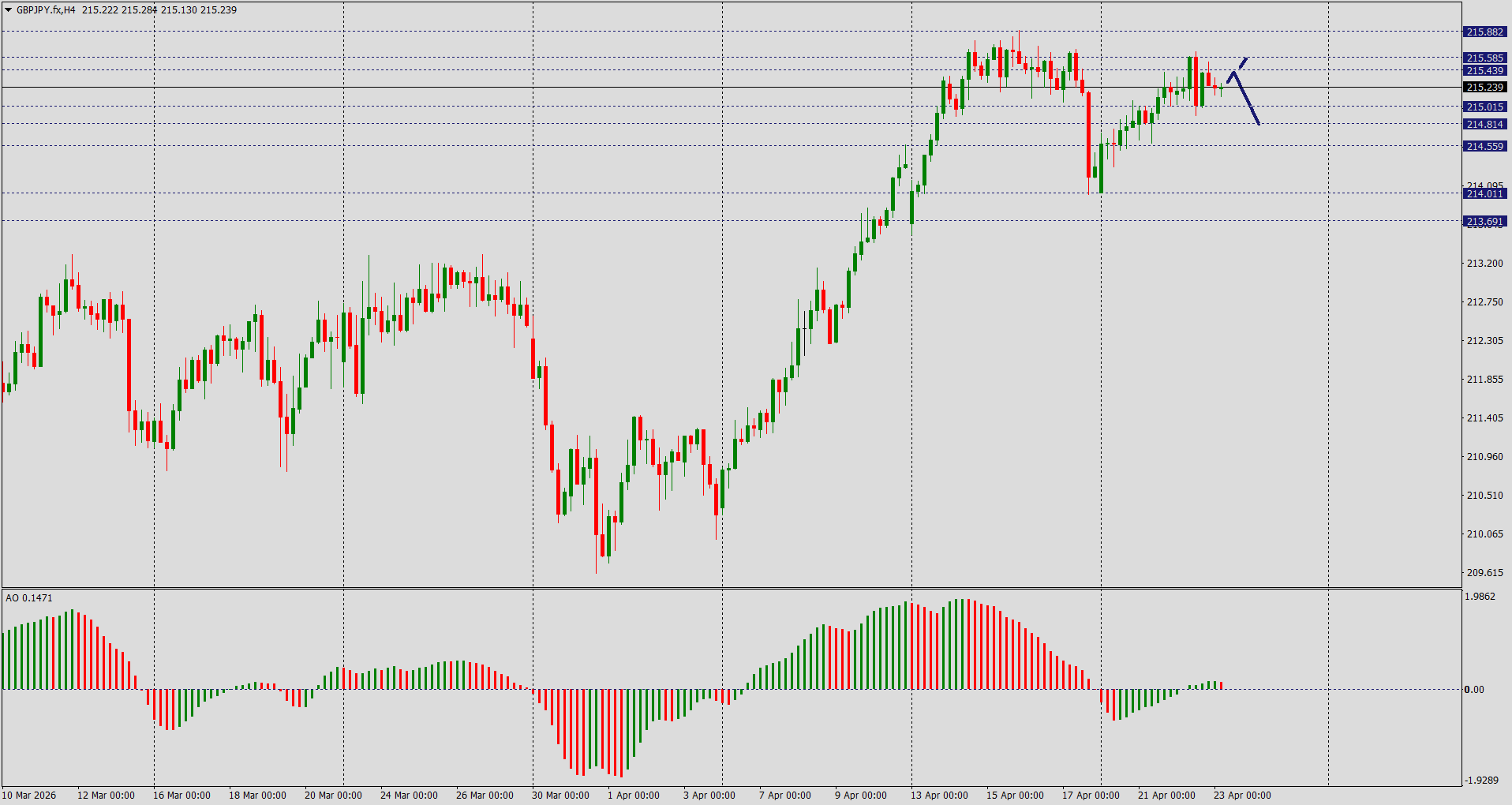Viewport: 1512px width, 805px height.
Task: Click the 9 Apr 00:00 time label
Action: (861, 796)
